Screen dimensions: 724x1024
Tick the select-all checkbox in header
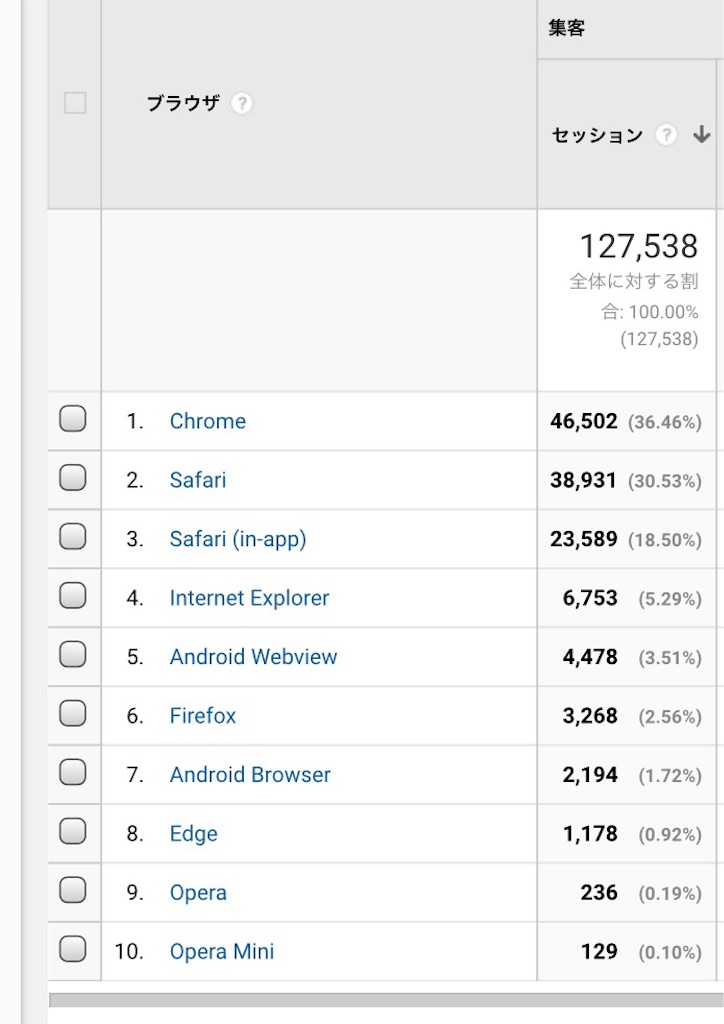coord(75,103)
